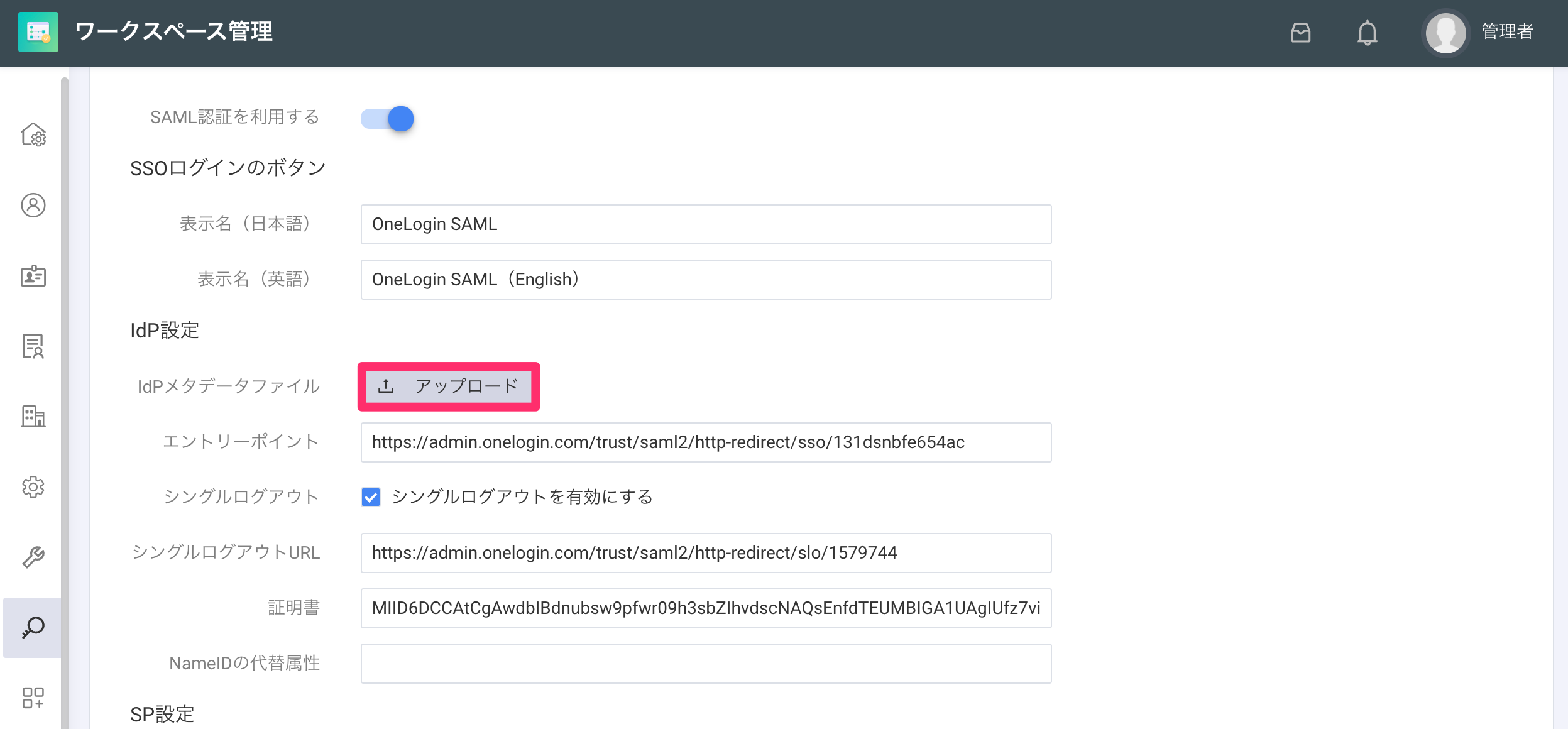The width and height of the screenshot is (1568, 729).
Task: Click the ワークスペース管理 title text
Action: coord(173,31)
